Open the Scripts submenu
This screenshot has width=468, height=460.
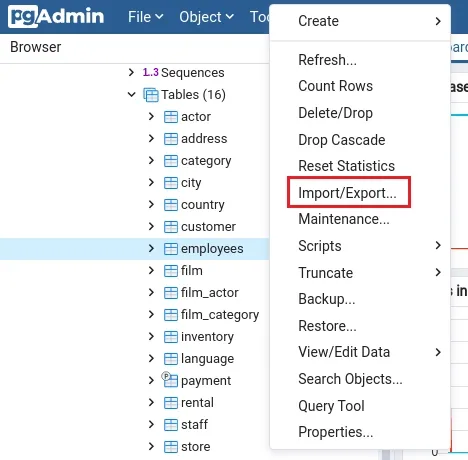pos(360,246)
